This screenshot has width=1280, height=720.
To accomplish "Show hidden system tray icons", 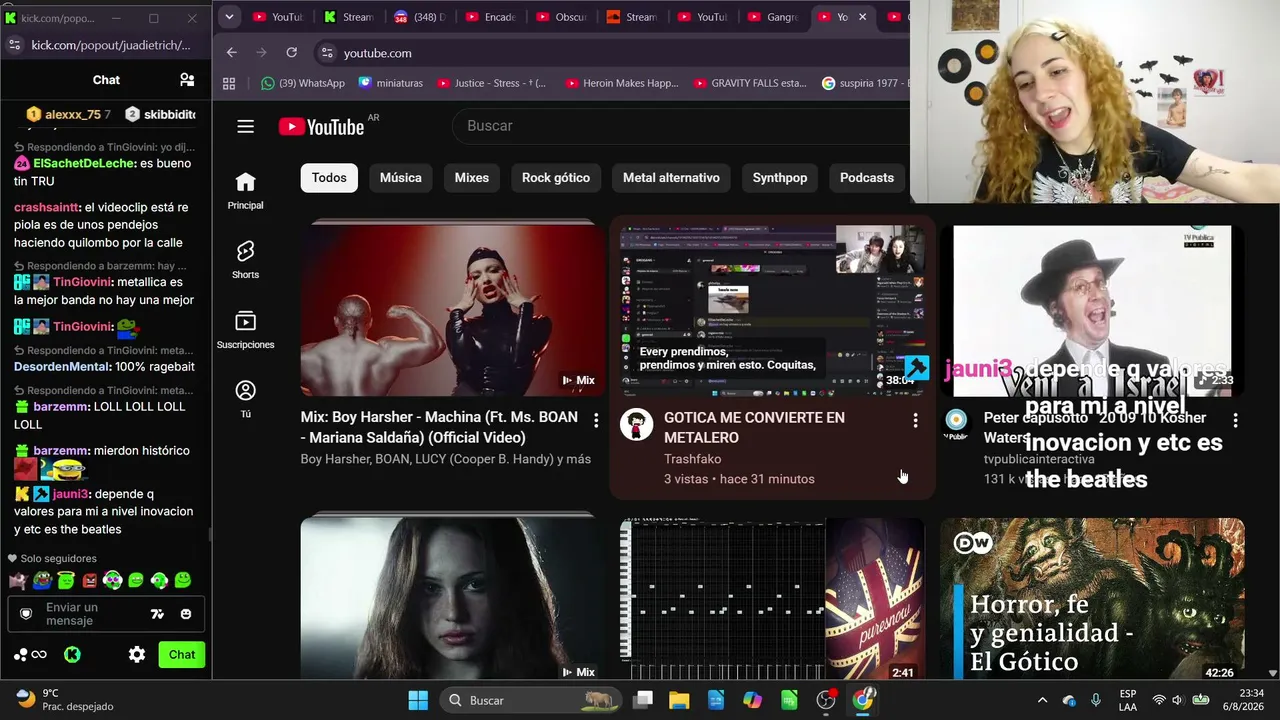I will (1042, 700).
